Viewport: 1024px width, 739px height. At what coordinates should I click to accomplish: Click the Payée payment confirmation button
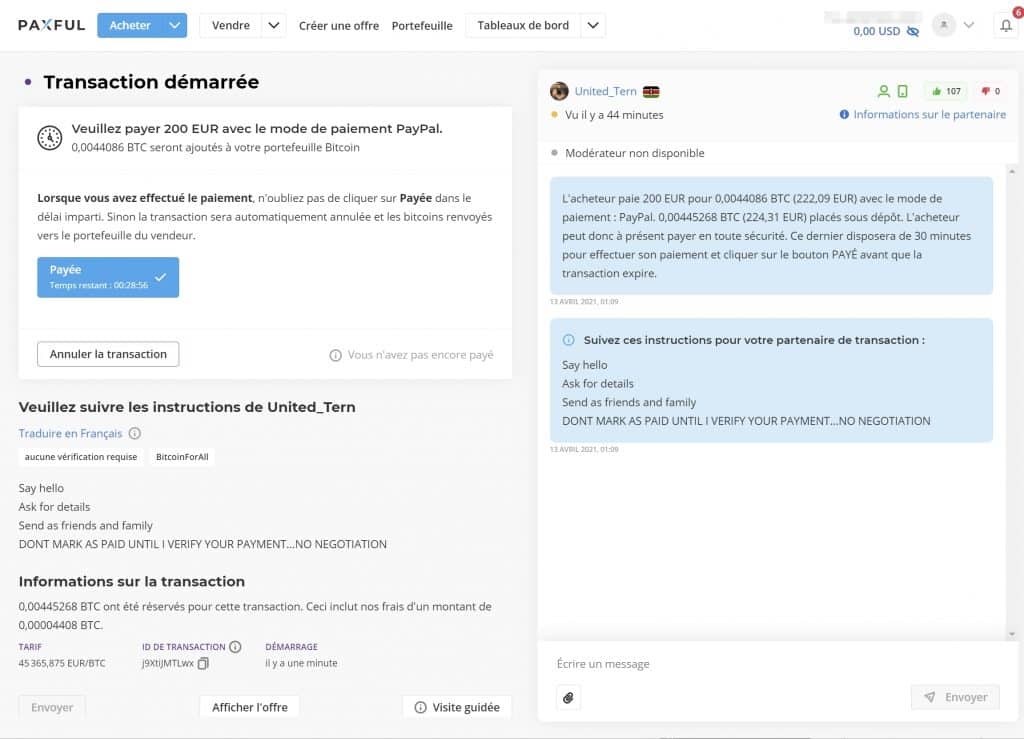[x=107, y=275]
